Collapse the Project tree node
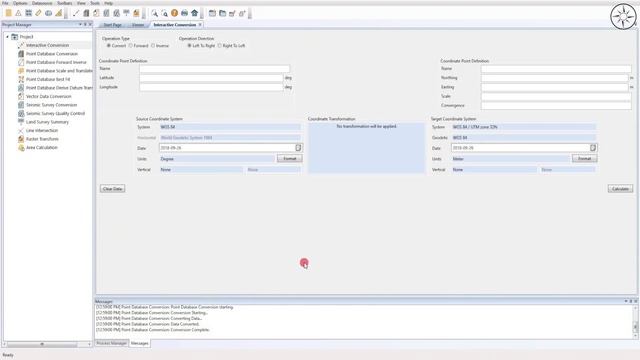 [x=7, y=37]
